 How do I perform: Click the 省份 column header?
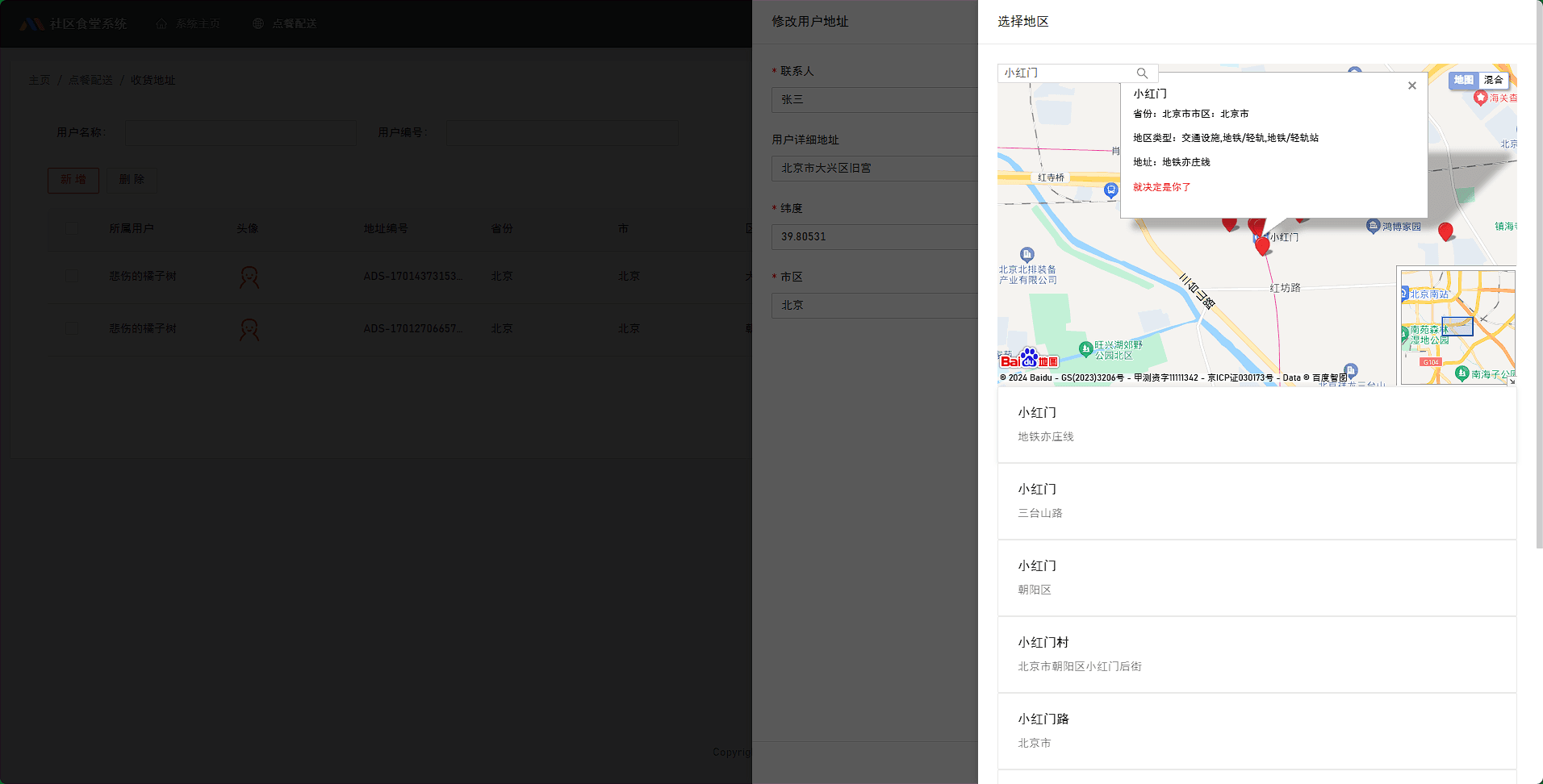click(x=502, y=228)
